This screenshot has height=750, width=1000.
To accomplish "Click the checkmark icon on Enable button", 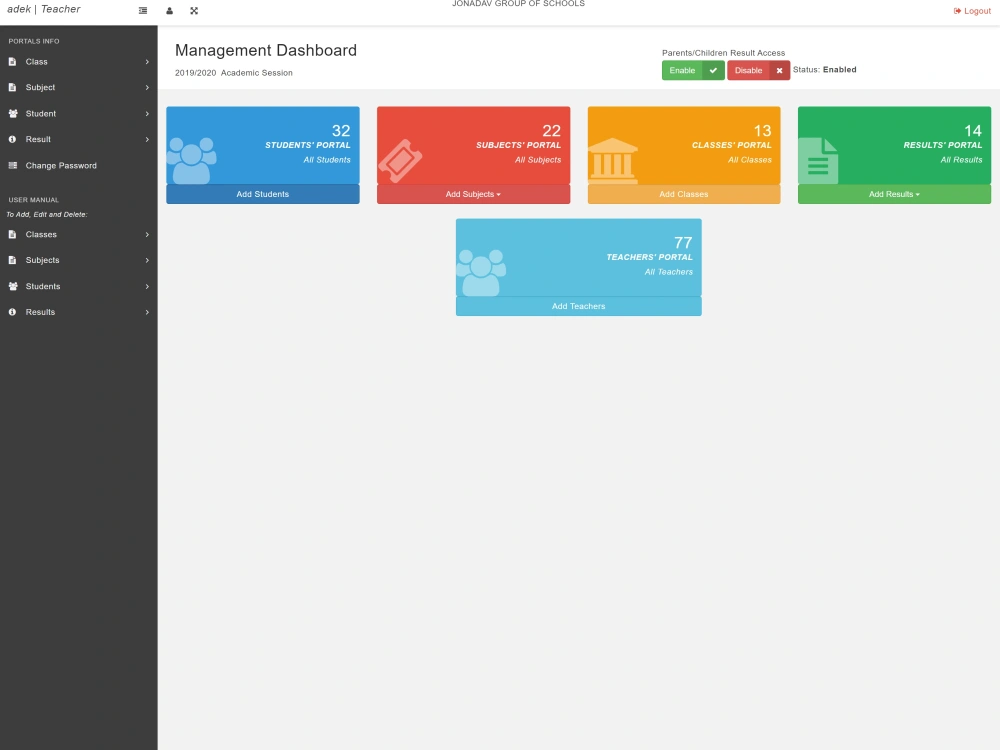I will tap(713, 71).
